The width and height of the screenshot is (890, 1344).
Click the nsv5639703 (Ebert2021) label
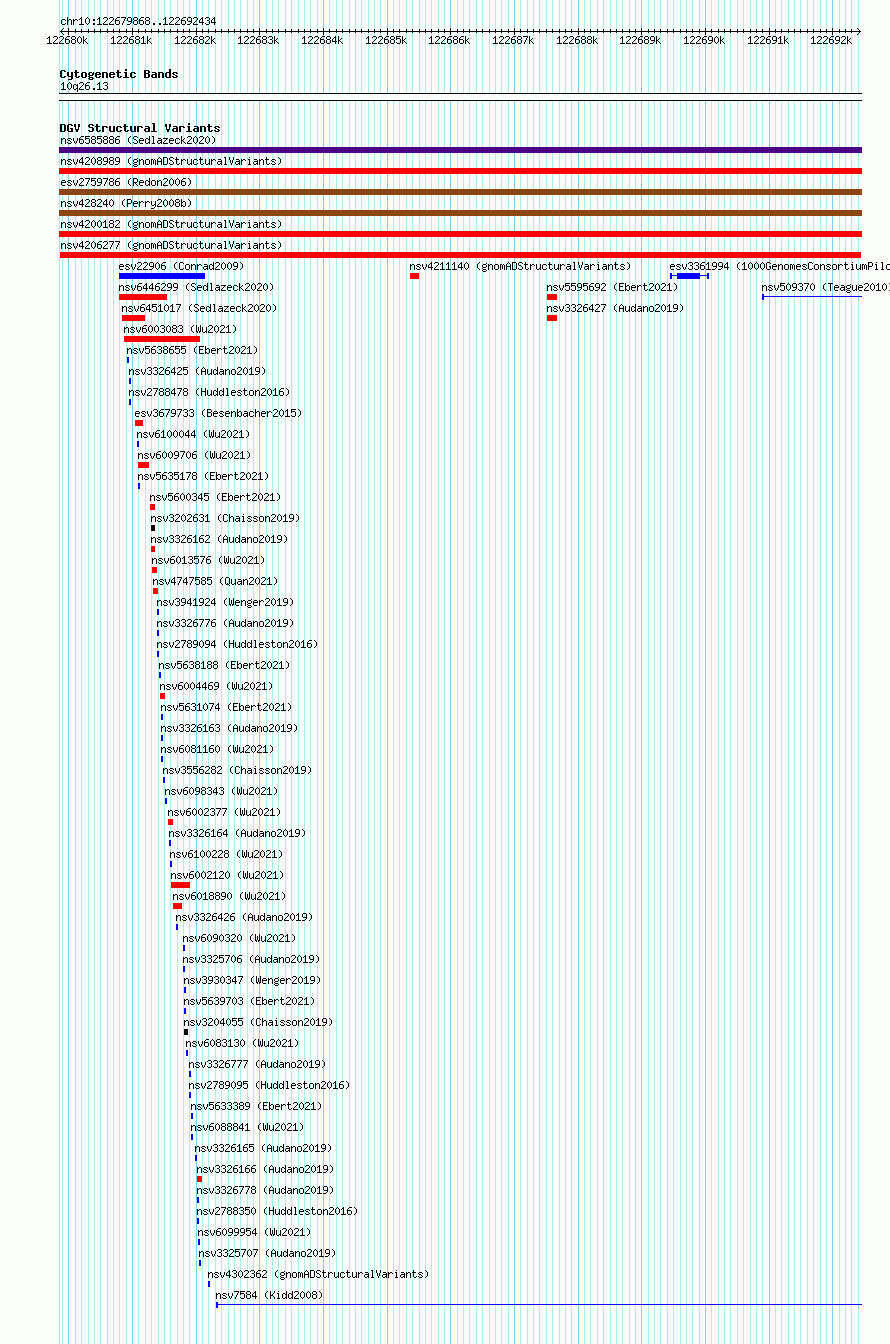pos(249,1001)
